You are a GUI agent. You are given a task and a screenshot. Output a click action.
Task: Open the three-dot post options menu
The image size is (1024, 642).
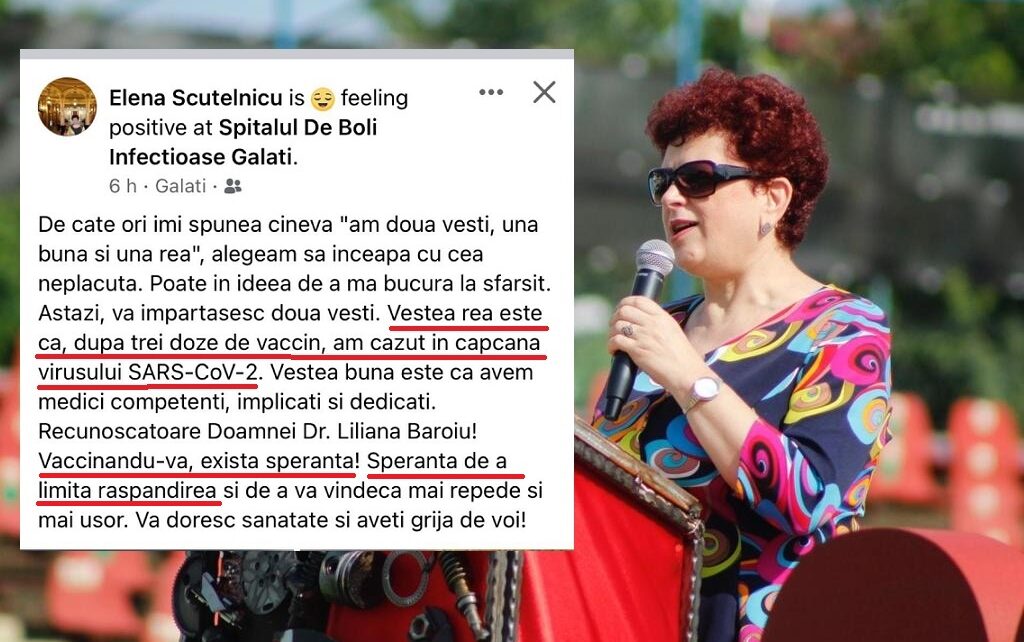[491, 92]
